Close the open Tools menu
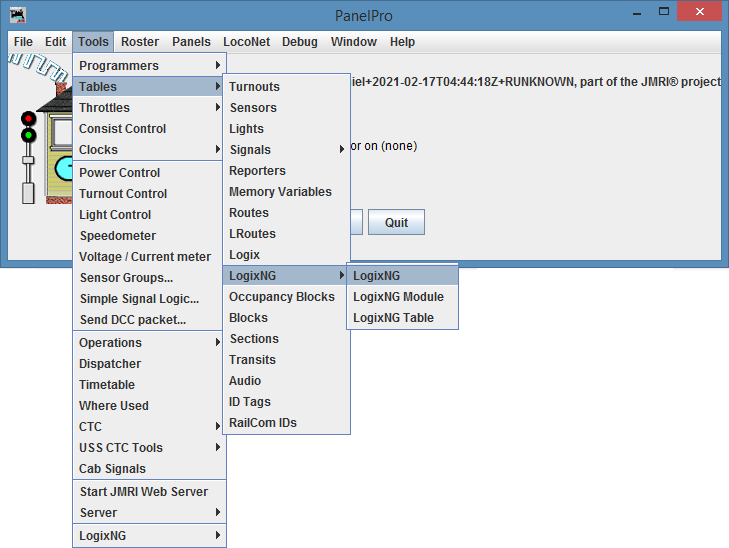Screen dimensions: 729x548 [x=93, y=42]
